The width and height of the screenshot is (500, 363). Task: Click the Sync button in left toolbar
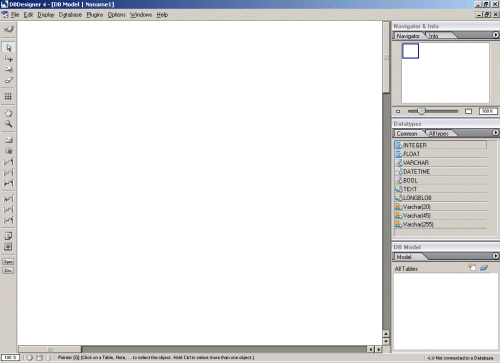point(8,262)
